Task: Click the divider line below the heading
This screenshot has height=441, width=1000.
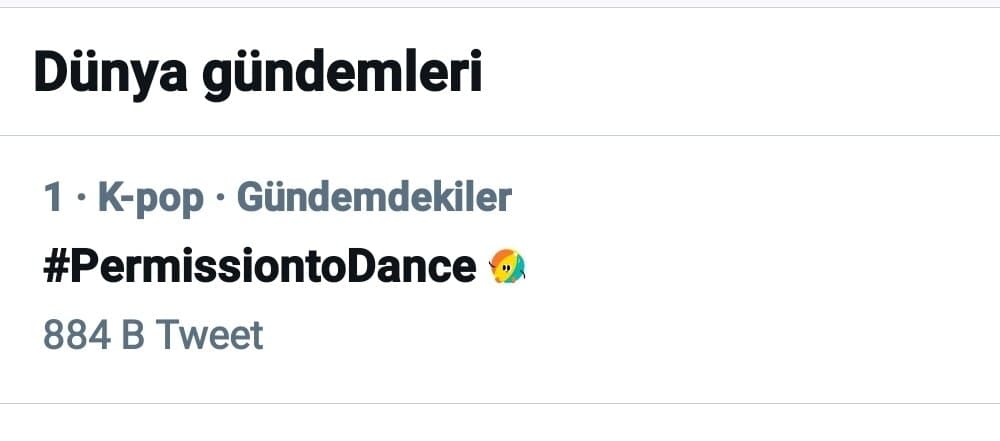Action: pyautogui.click(x=500, y=135)
